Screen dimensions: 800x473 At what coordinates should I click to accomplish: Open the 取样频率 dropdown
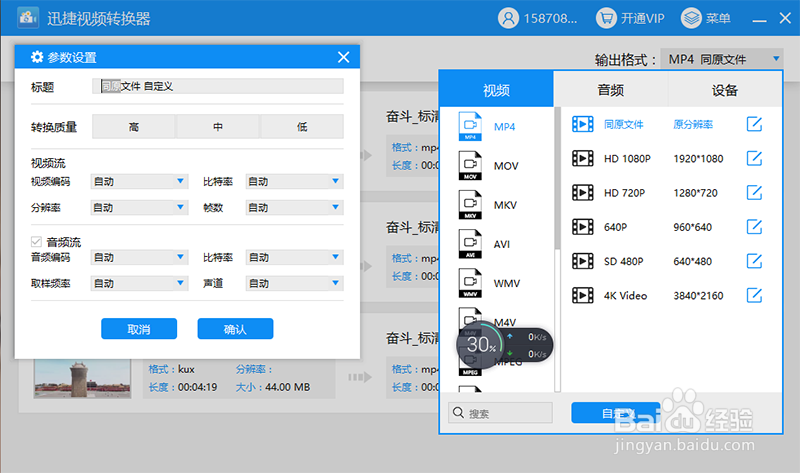click(x=139, y=283)
